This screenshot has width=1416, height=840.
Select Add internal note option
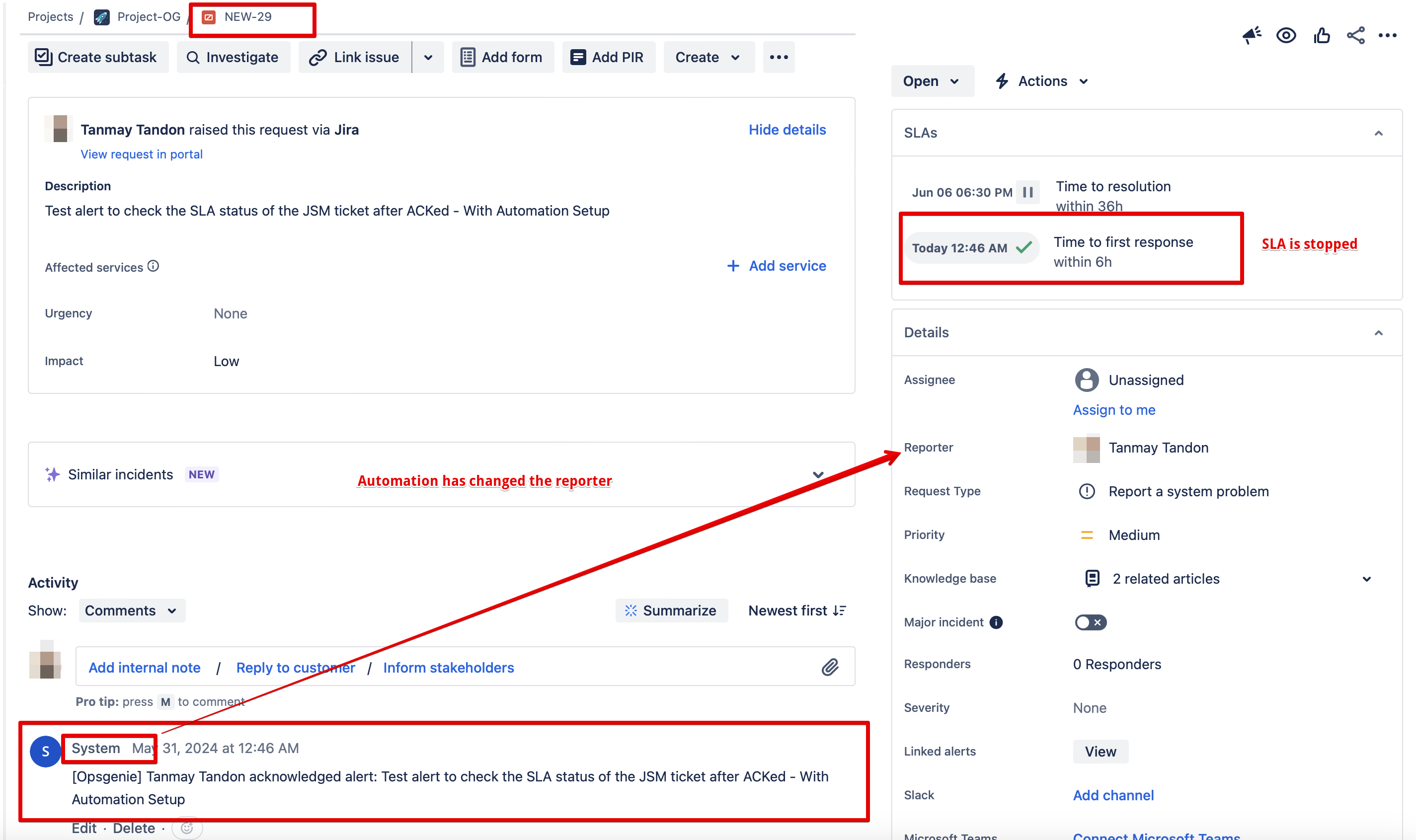pos(145,667)
